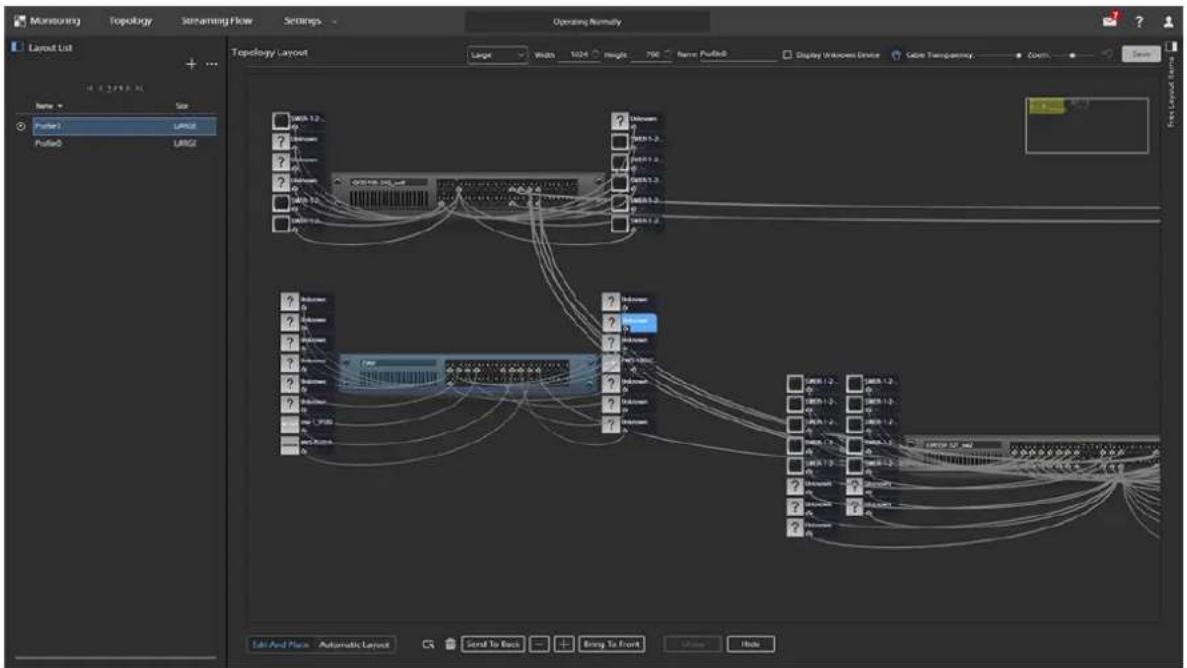Enable Display Unknown Device checkbox
This screenshot has width=1187, height=668.
click(787, 55)
